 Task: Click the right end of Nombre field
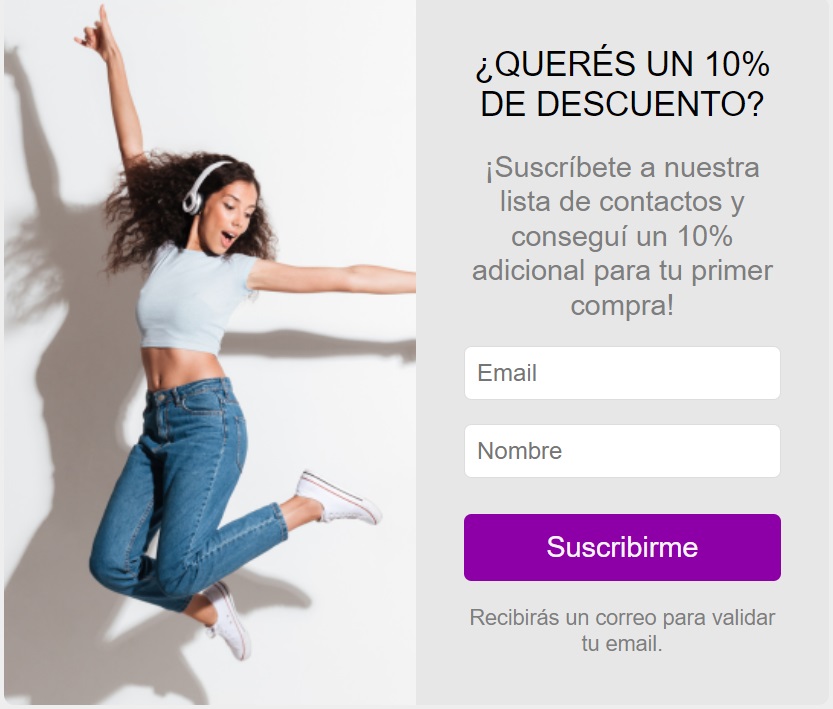coord(765,451)
